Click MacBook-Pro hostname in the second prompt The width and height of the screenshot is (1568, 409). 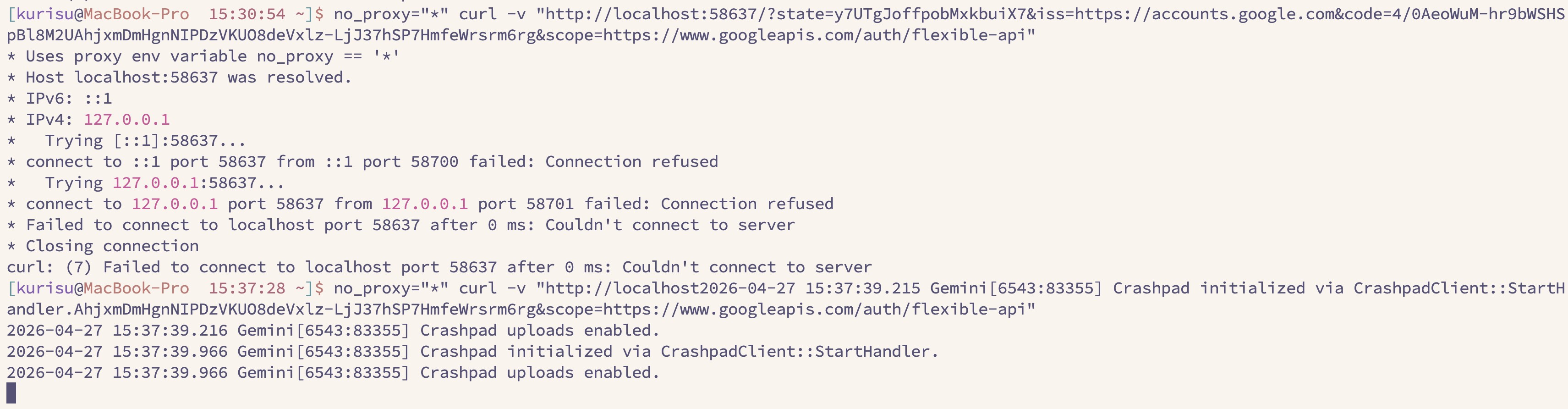tap(136, 287)
